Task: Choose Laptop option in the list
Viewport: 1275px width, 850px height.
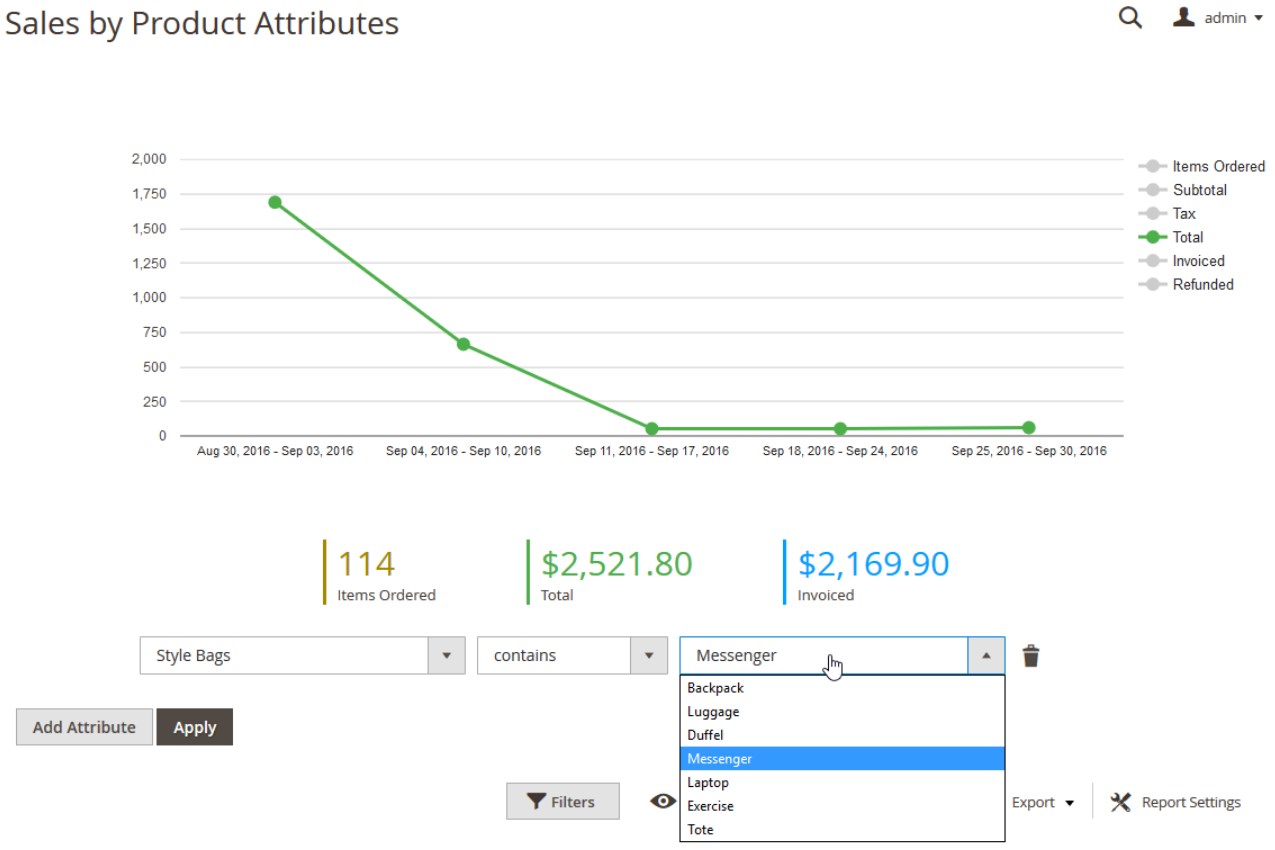Action: [x=708, y=782]
